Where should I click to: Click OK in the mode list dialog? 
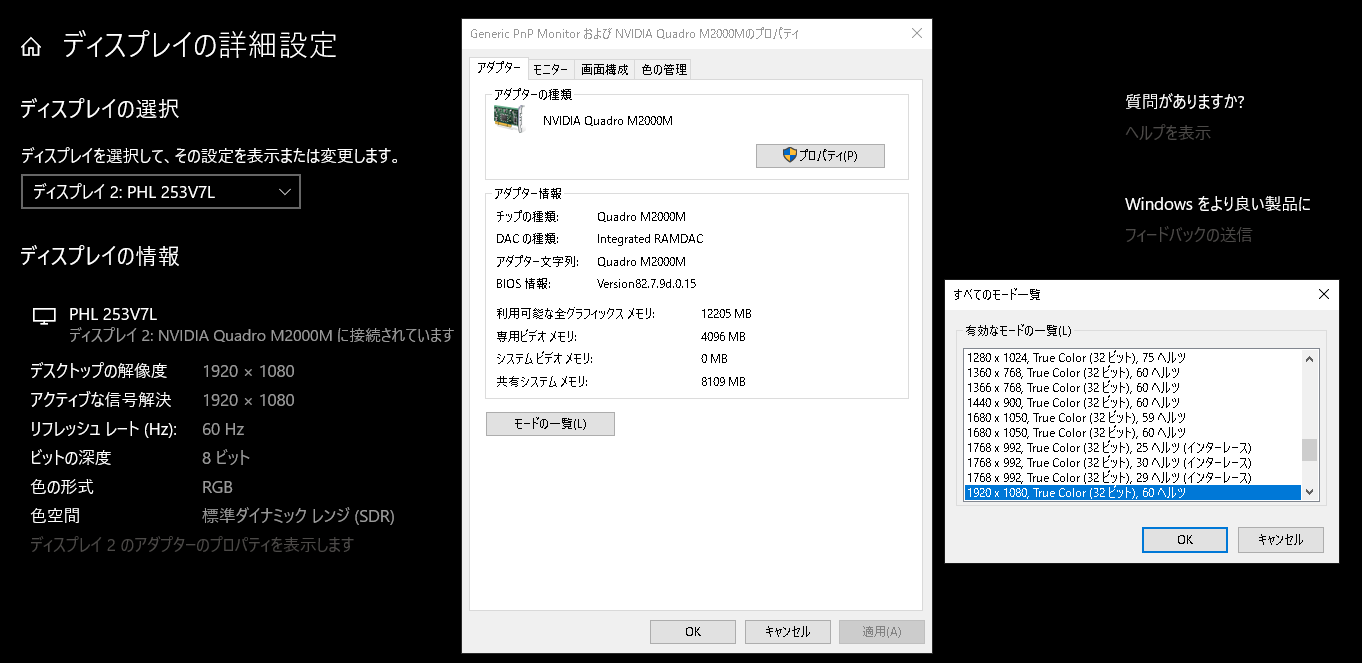click(1185, 540)
